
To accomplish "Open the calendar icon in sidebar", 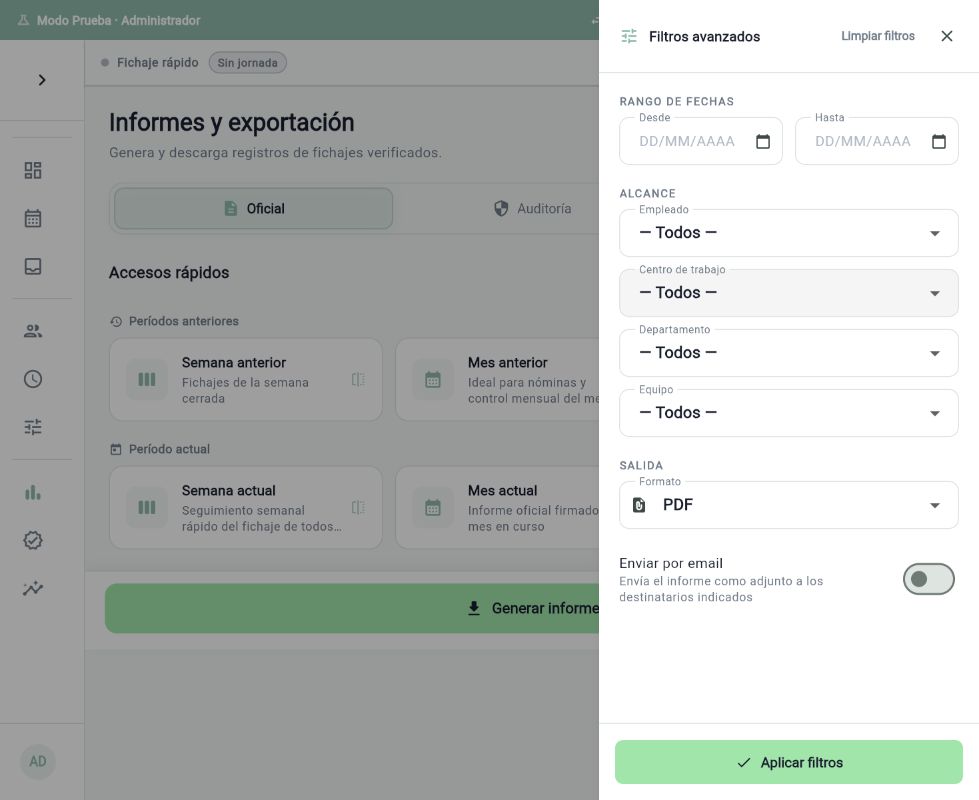I will 33,219.
